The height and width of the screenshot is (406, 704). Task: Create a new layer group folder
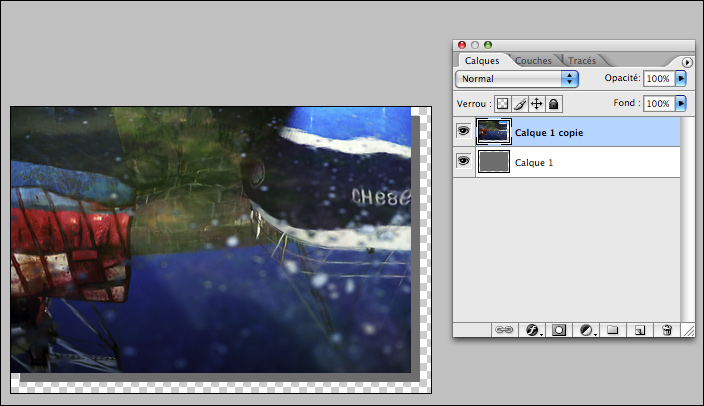613,329
